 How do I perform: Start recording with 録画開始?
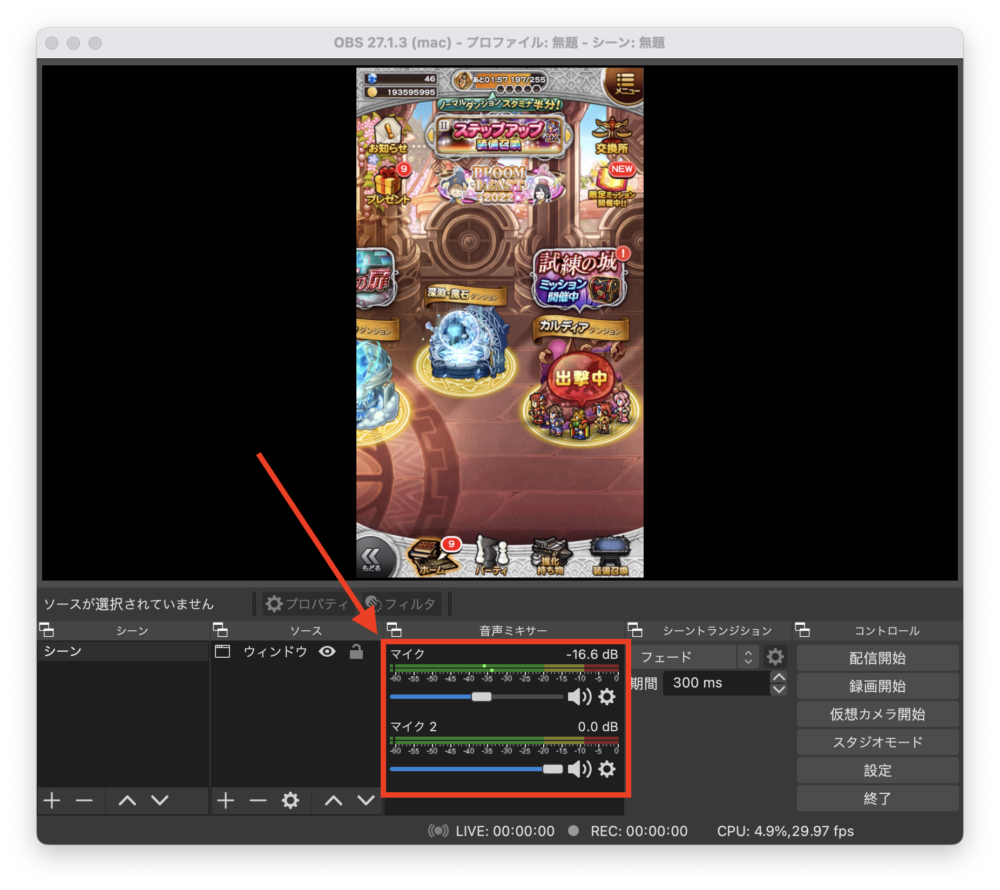click(878, 686)
